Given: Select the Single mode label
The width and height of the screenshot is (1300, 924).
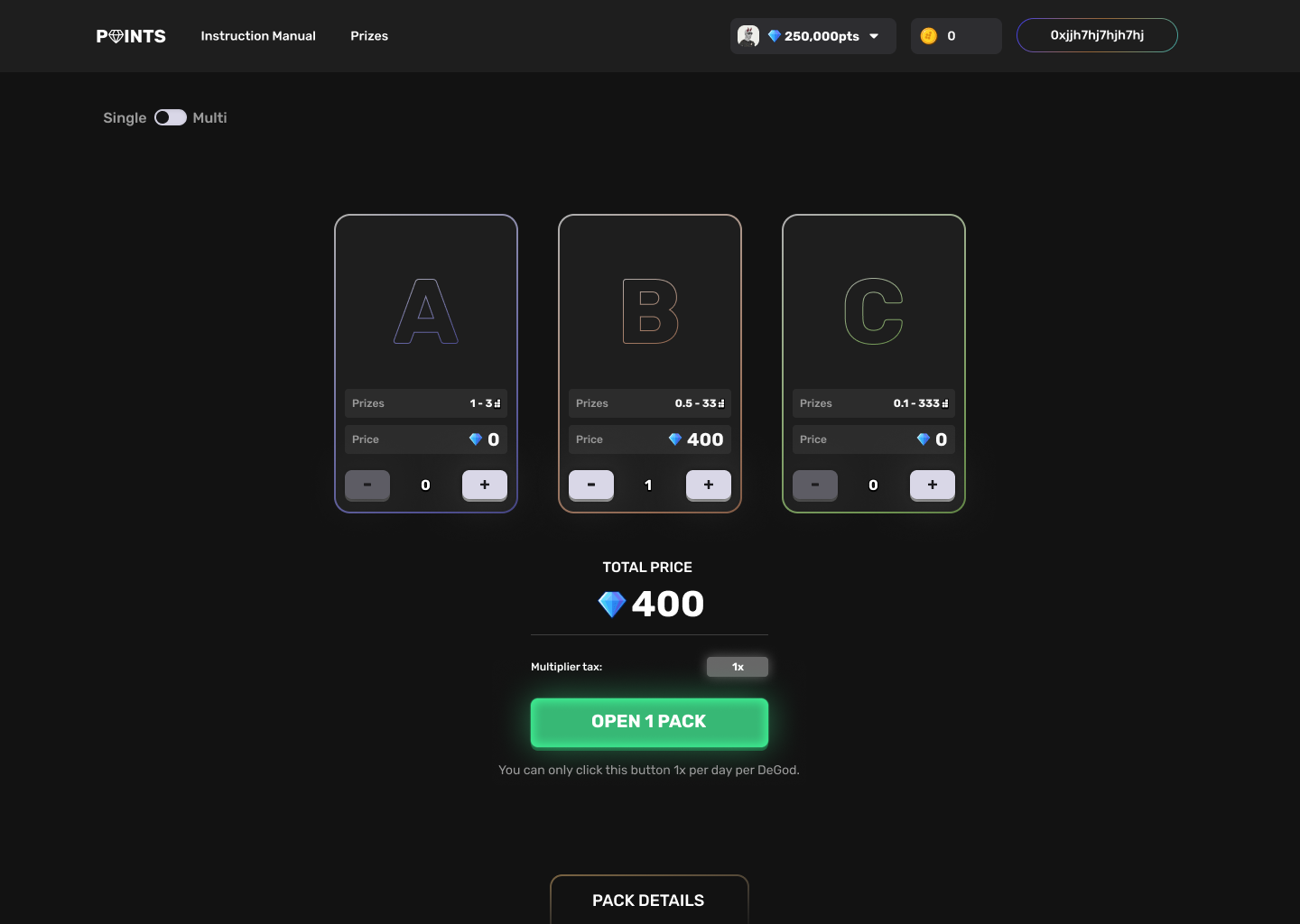Looking at the screenshot, I should point(125,117).
